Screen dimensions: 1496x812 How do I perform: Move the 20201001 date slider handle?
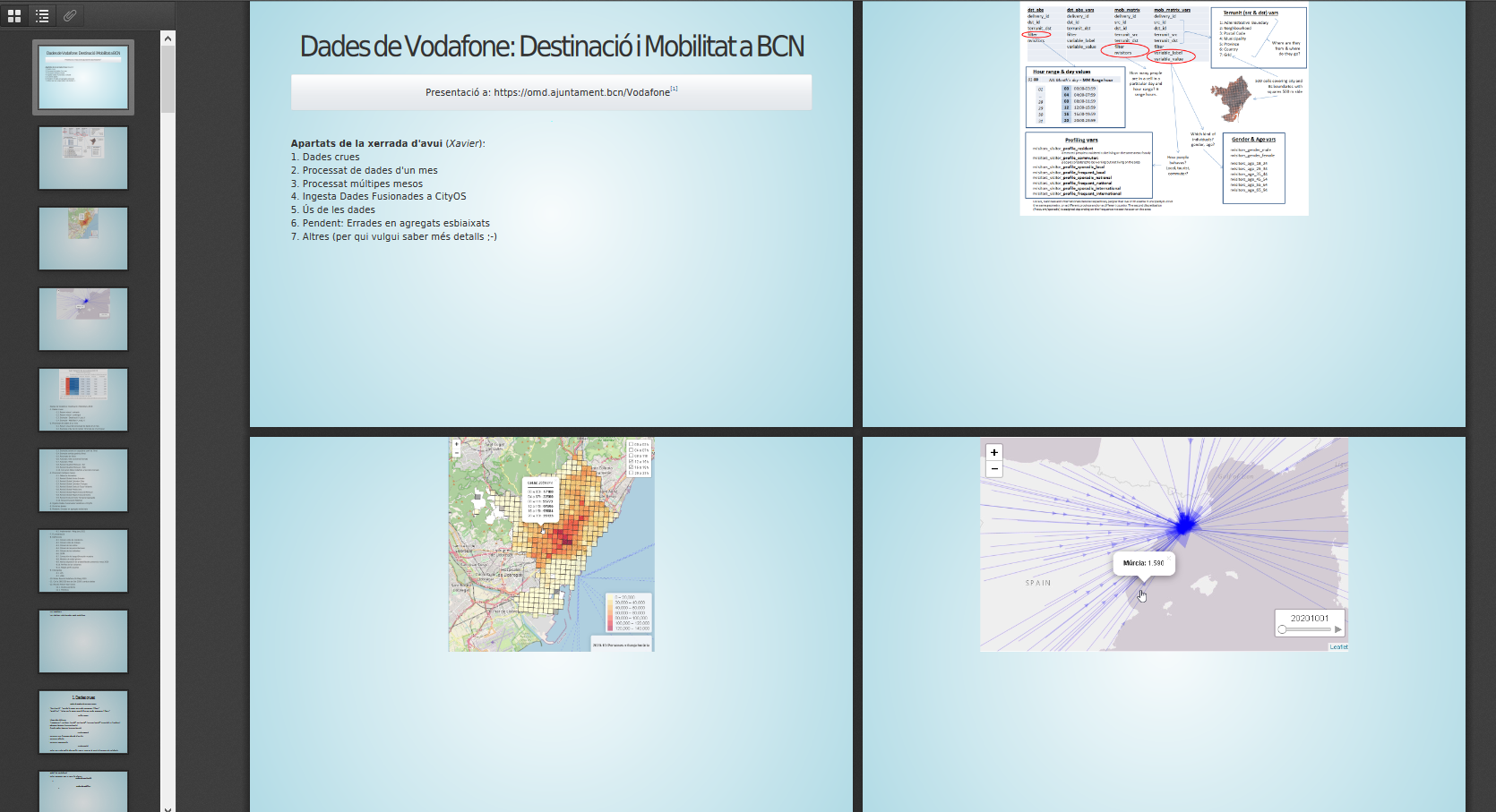[1282, 629]
